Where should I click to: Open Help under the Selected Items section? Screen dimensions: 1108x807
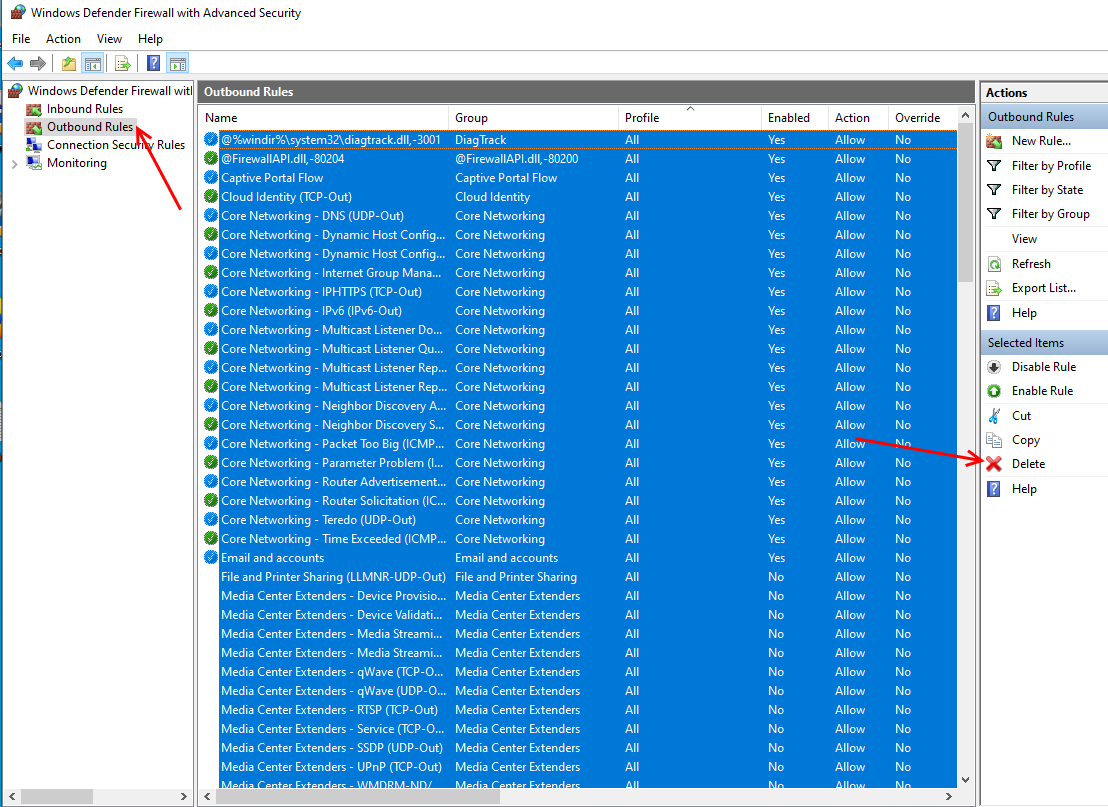click(1024, 488)
